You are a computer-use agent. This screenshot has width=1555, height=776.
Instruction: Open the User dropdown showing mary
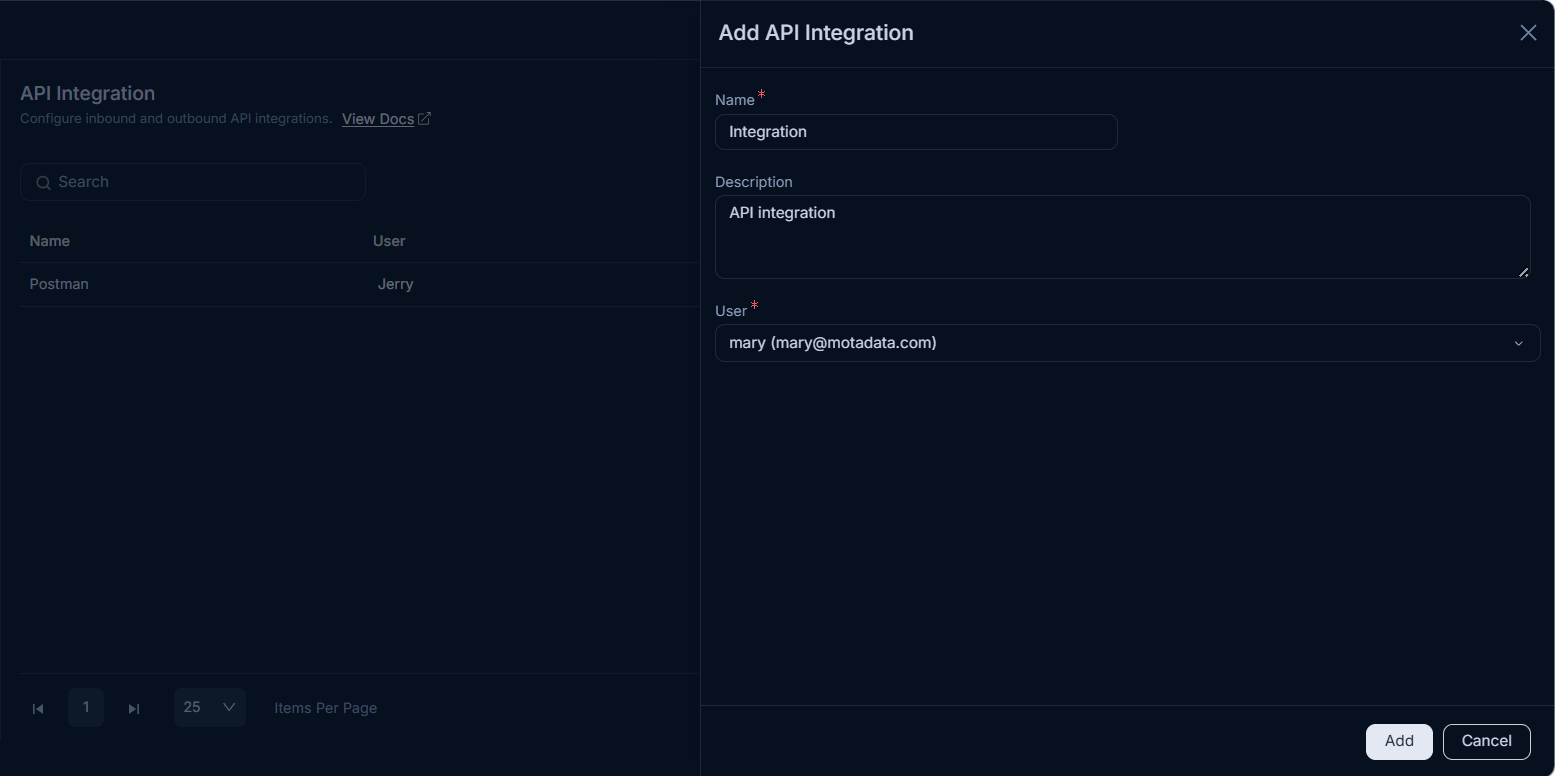tap(1127, 343)
